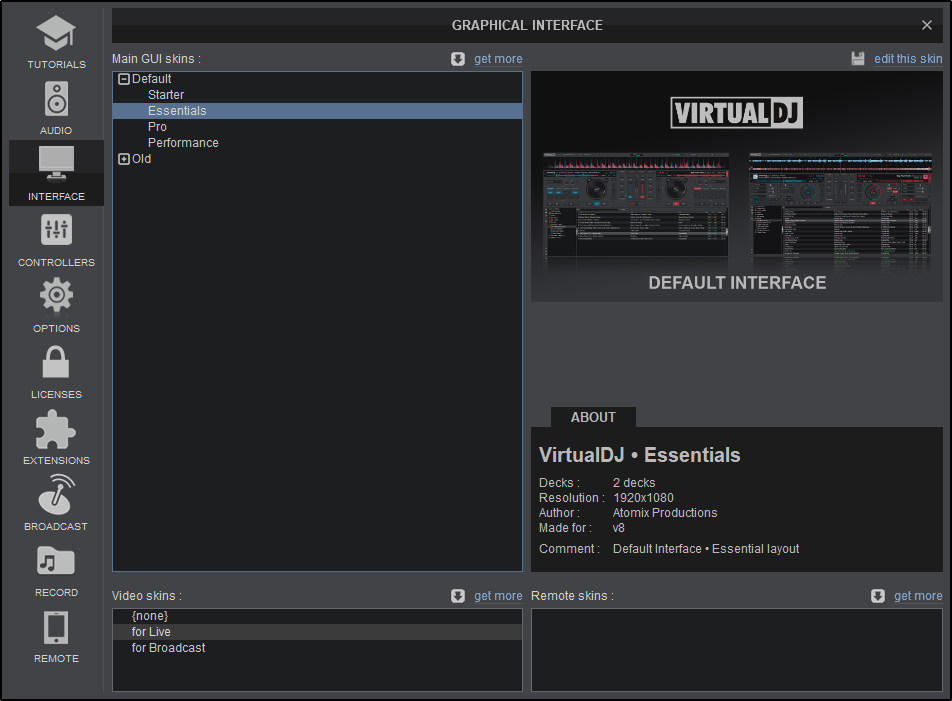The height and width of the screenshot is (701, 952).
Task: Open Record music folder icon
Action: click(x=56, y=560)
